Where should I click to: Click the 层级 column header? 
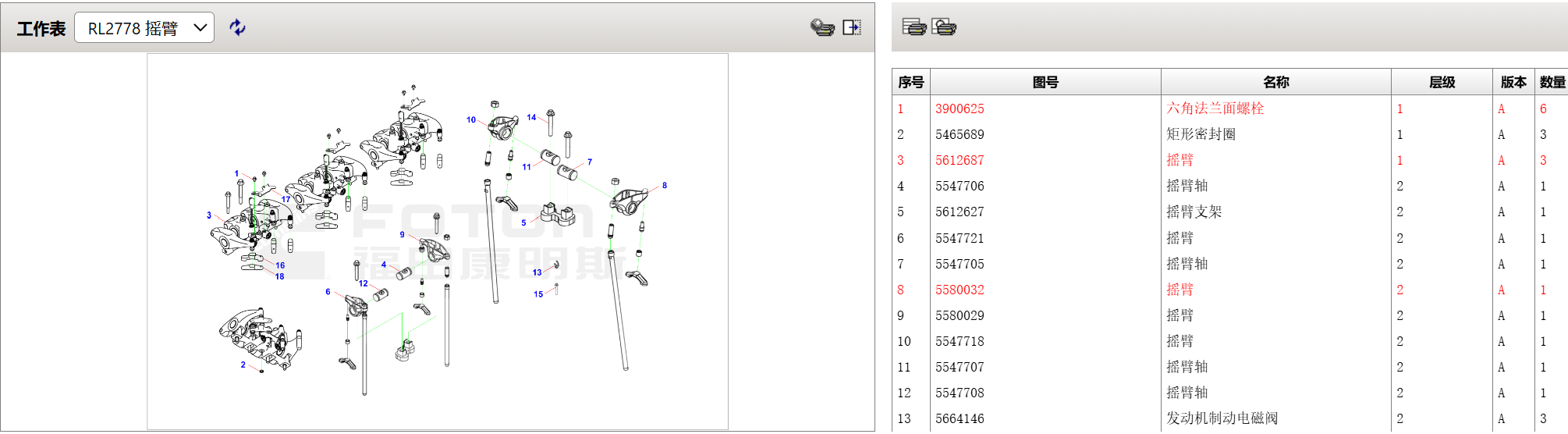(x=1442, y=82)
